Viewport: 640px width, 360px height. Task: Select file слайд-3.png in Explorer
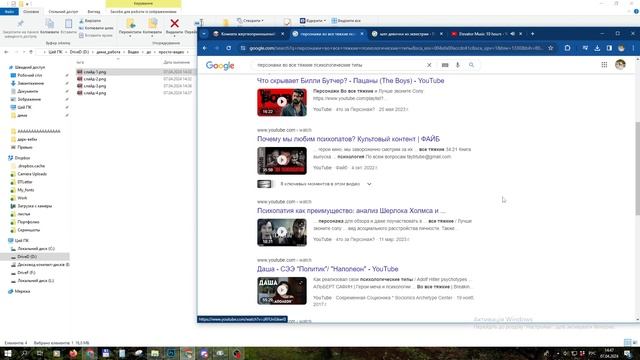tap(95, 86)
